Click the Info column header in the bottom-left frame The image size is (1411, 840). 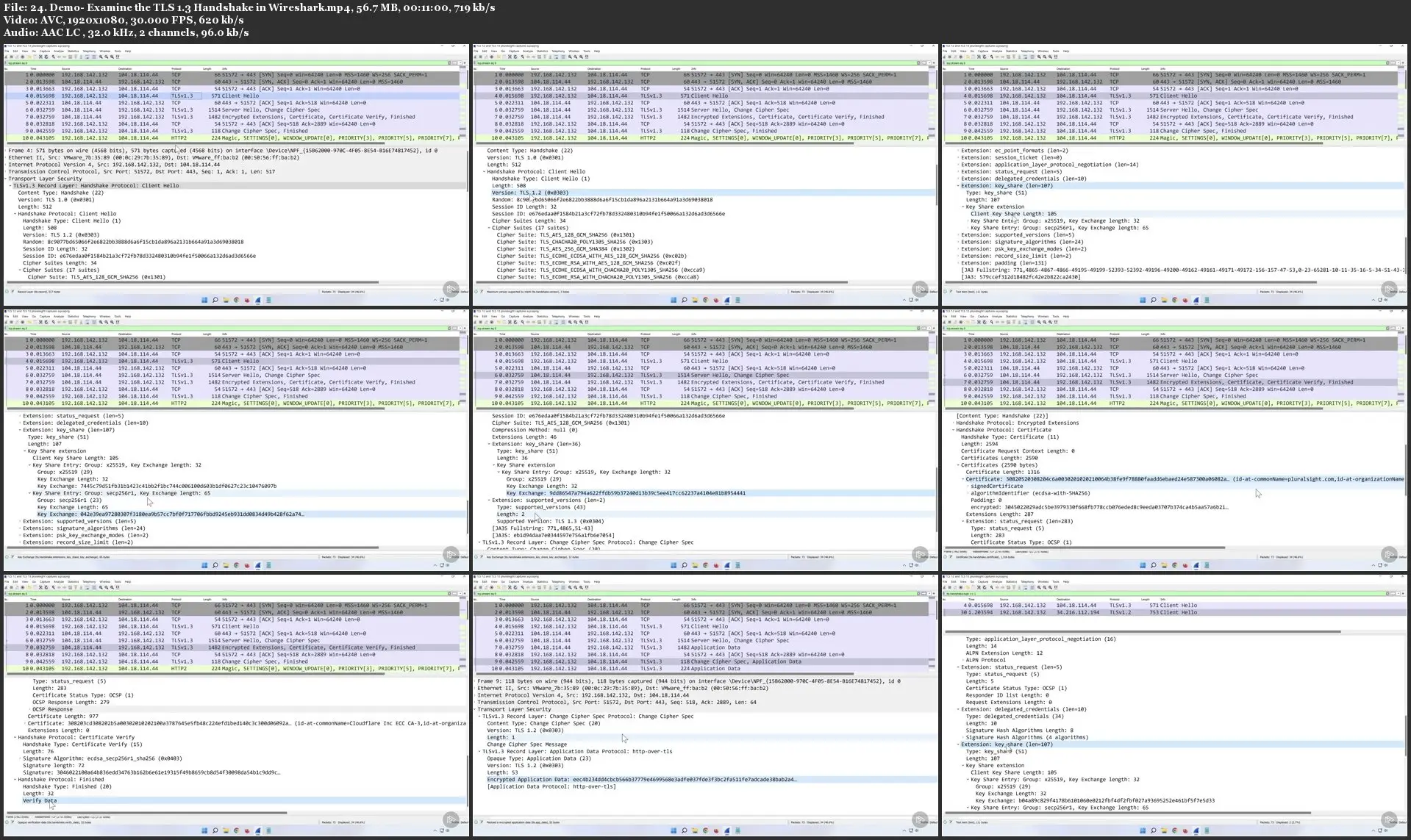(224, 599)
